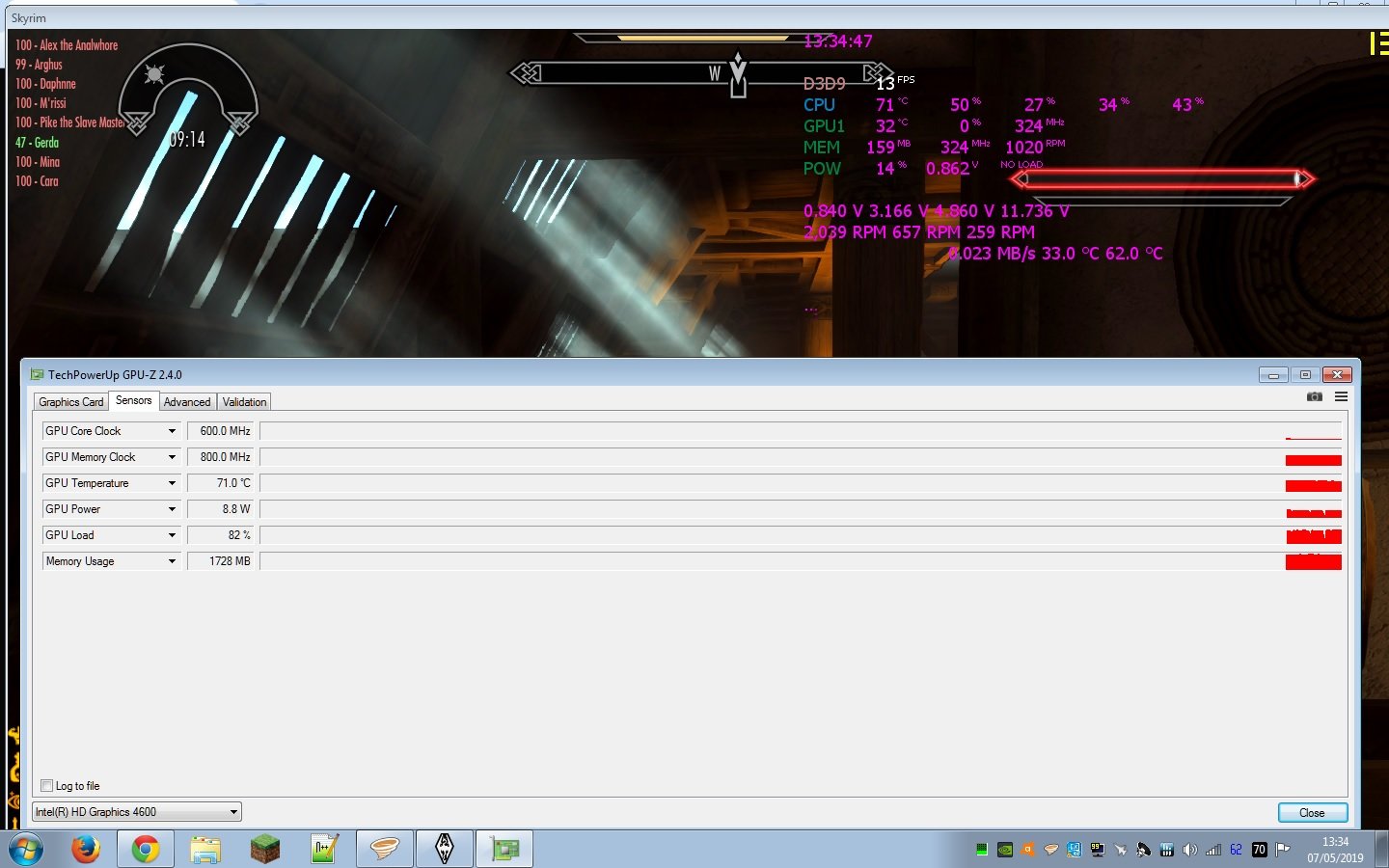Launch Firefox from the taskbar
The image size is (1389, 868).
[86, 850]
